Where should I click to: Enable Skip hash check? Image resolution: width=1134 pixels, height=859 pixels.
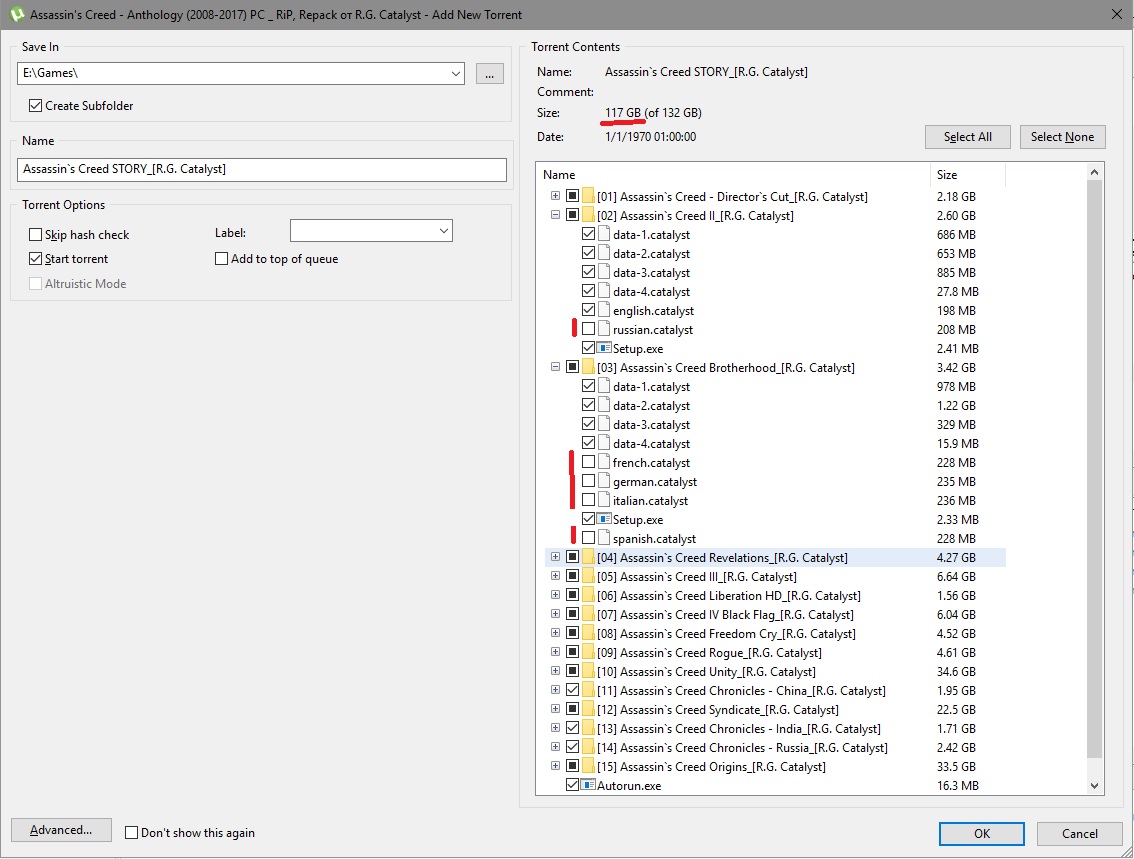click(35, 234)
